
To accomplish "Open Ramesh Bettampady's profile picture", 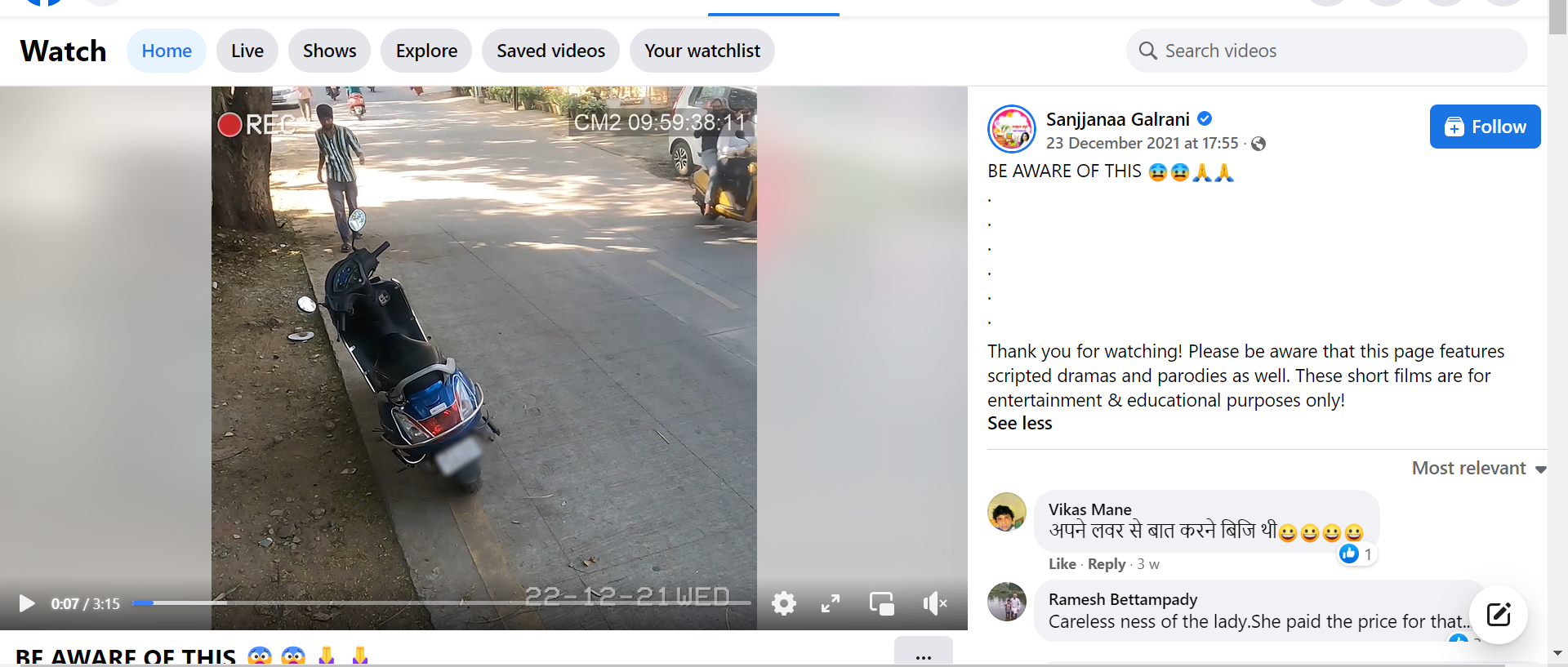I will pos(1007,602).
